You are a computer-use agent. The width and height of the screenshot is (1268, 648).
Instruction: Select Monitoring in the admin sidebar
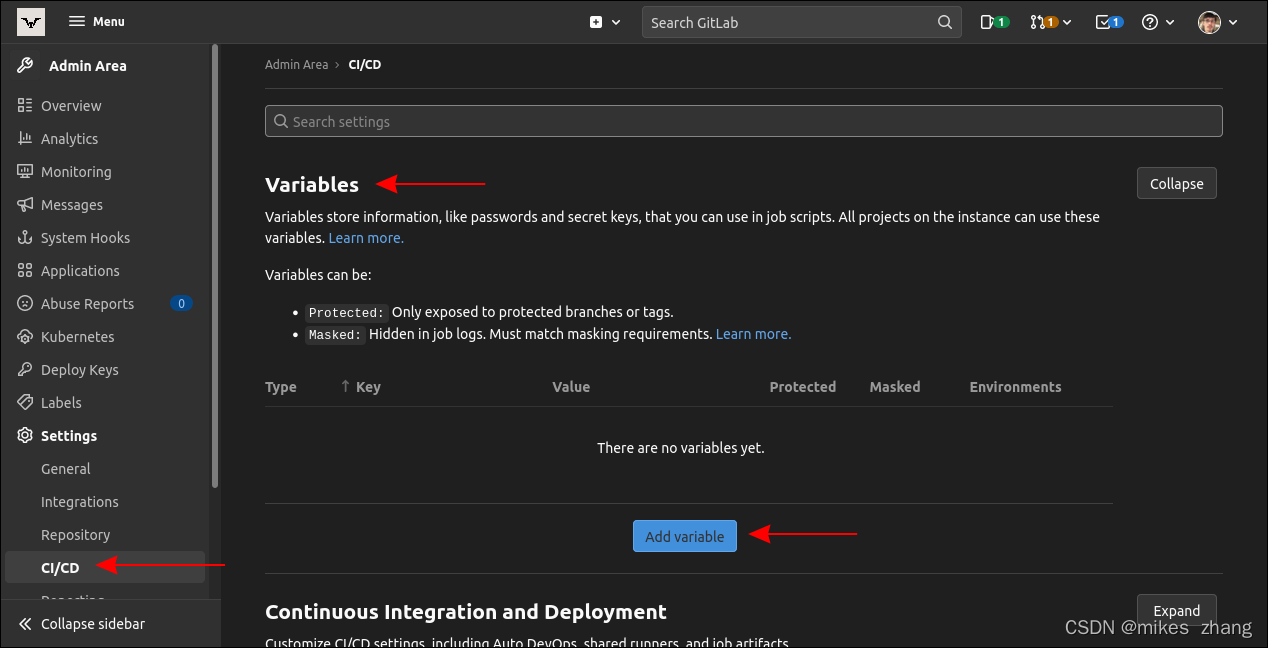[75, 171]
